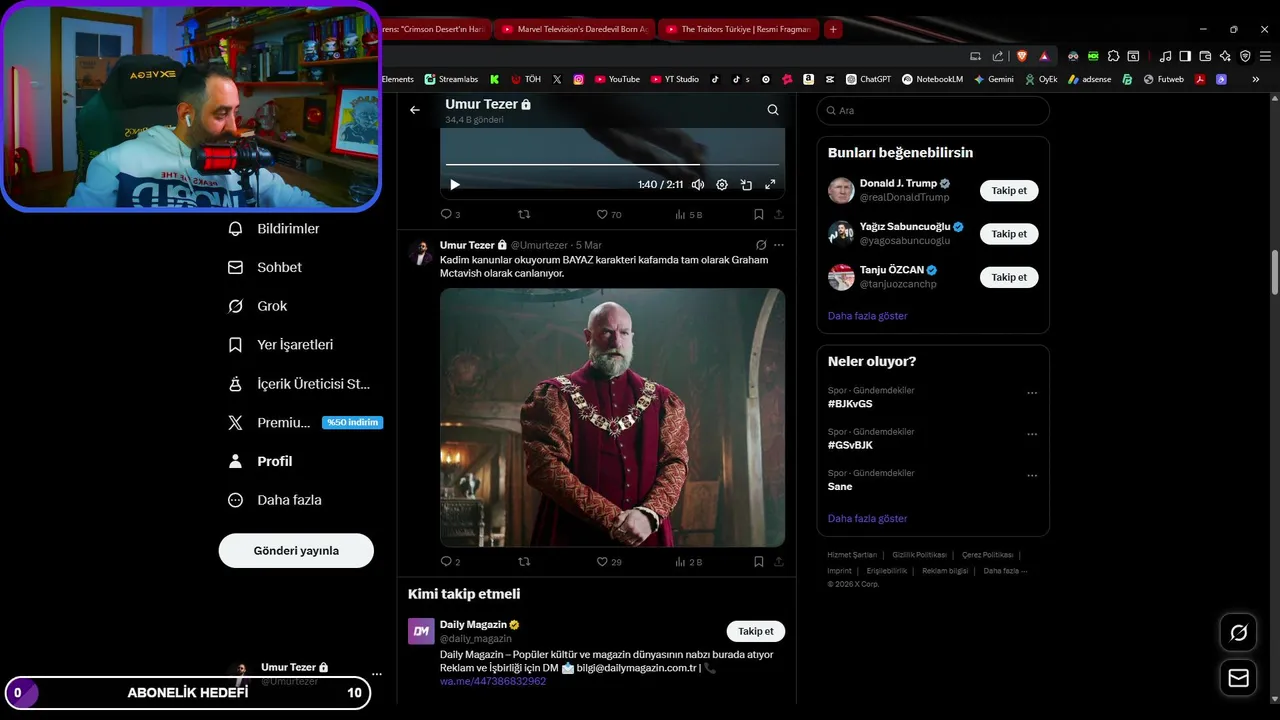The image size is (1280, 720).
Task: Follow Donald J. Trump
Action: [x=1009, y=190]
